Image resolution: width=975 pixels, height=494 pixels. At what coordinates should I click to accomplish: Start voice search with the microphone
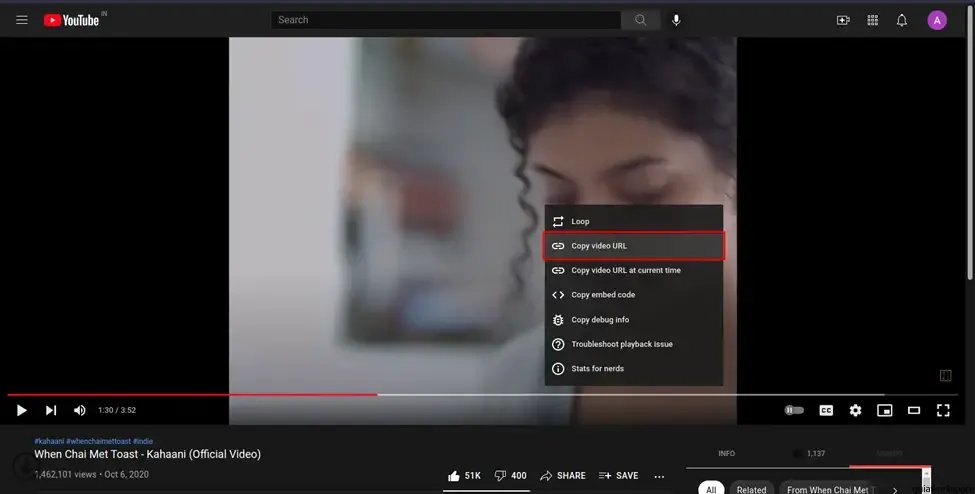676,20
